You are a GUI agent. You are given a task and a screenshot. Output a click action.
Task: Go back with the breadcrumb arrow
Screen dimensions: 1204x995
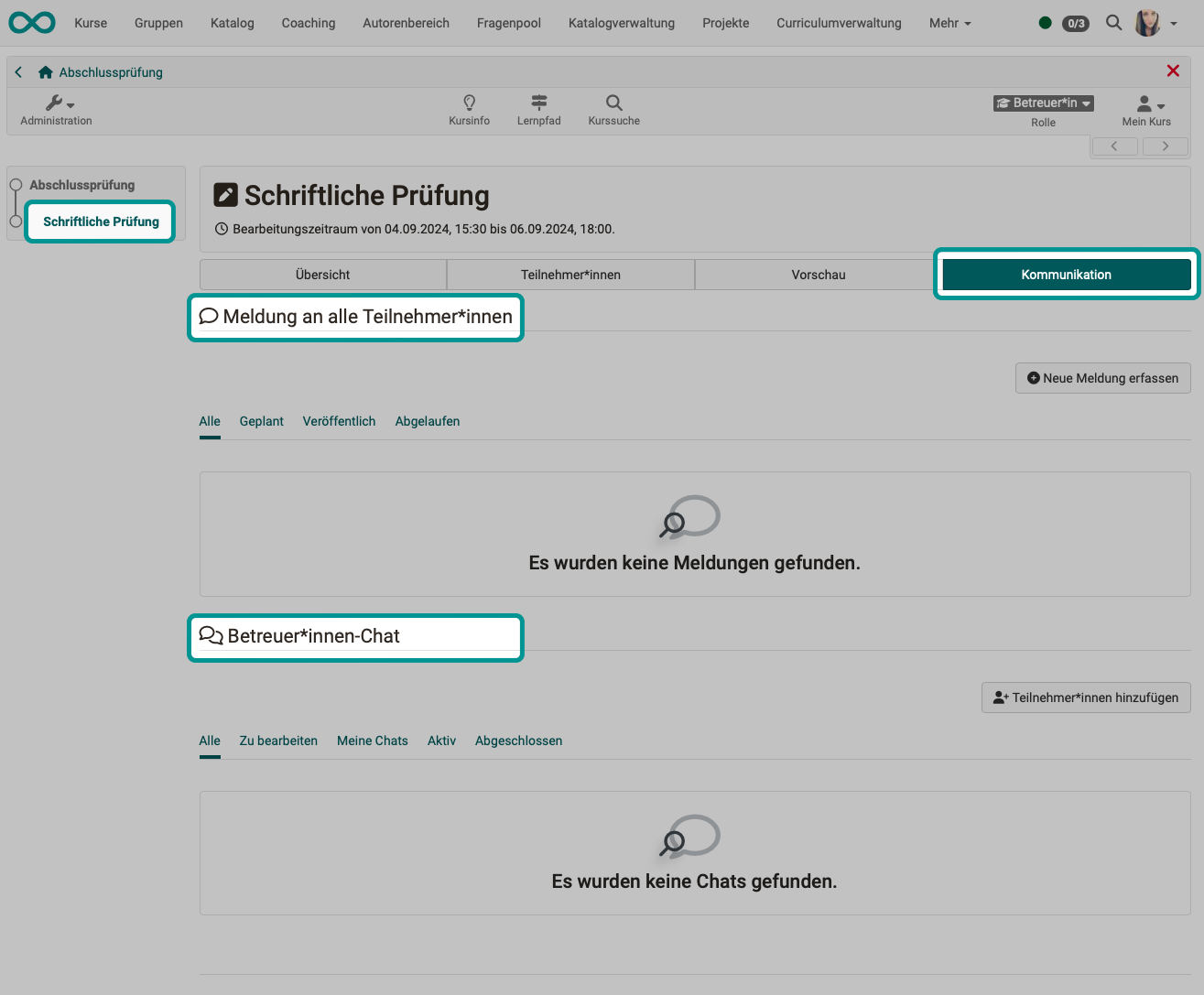(18, 72)
